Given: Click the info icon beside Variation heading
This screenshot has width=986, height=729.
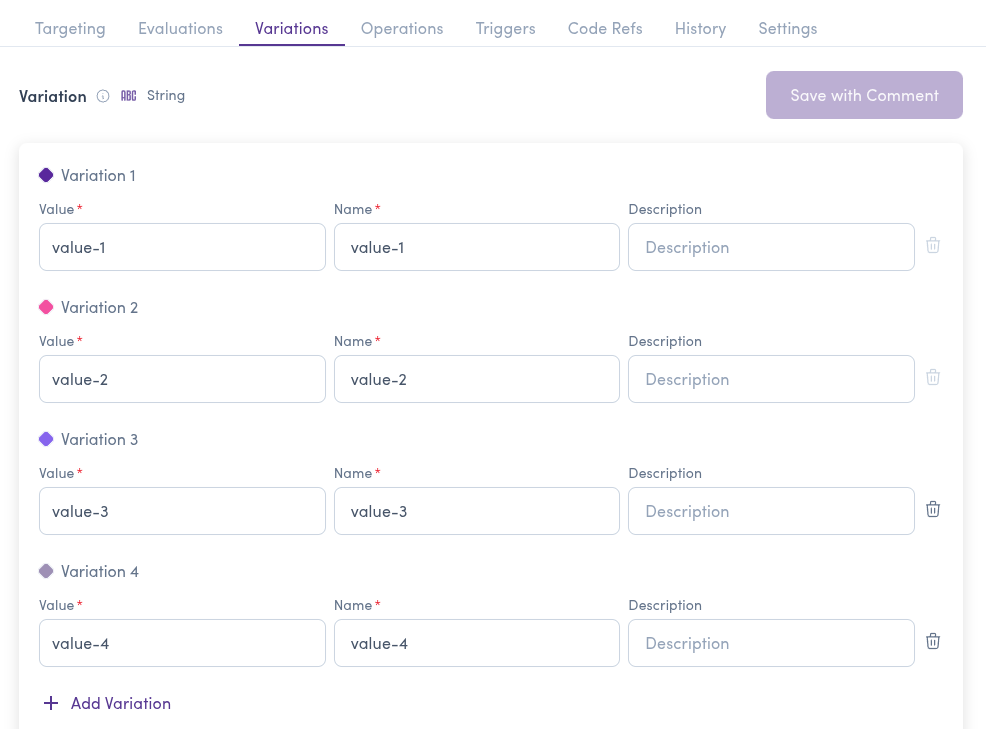Looking at the screenshot, I should pyautogui.click(x=103, y=96).
